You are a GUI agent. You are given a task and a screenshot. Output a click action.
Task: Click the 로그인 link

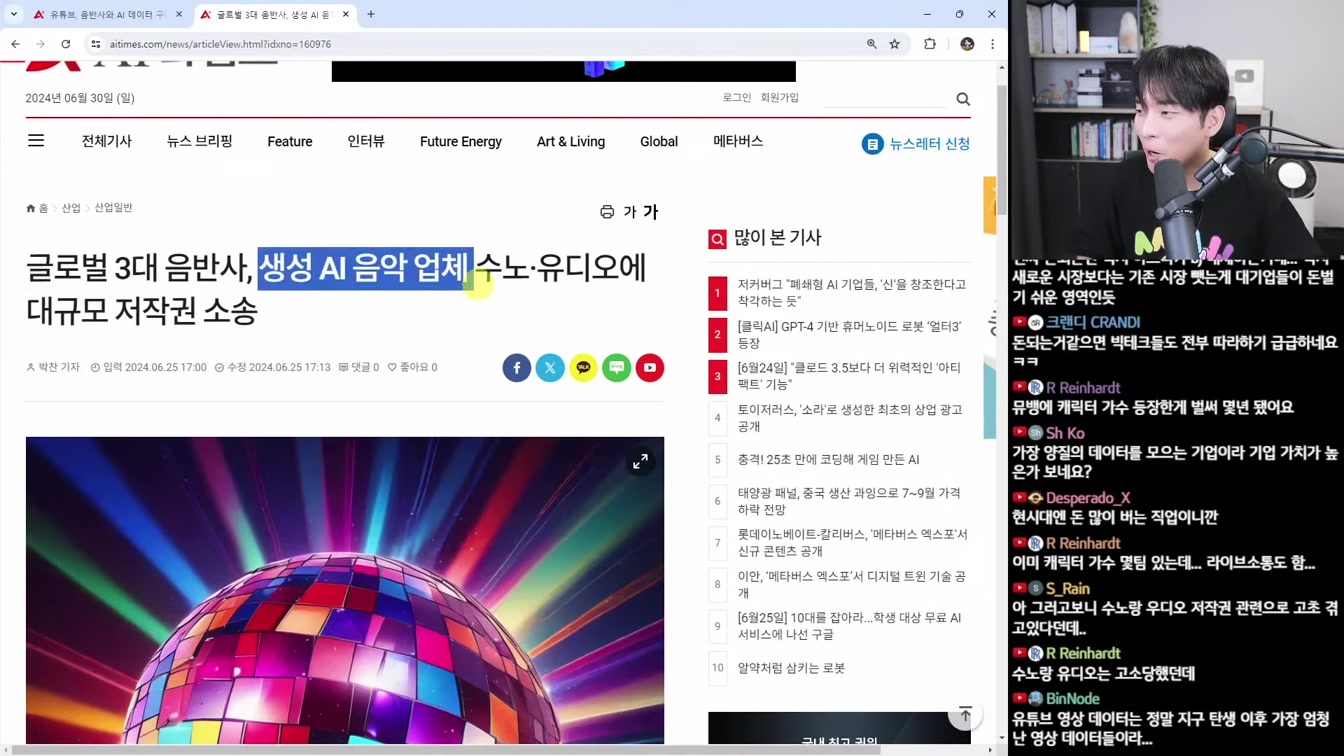point(737,98)
